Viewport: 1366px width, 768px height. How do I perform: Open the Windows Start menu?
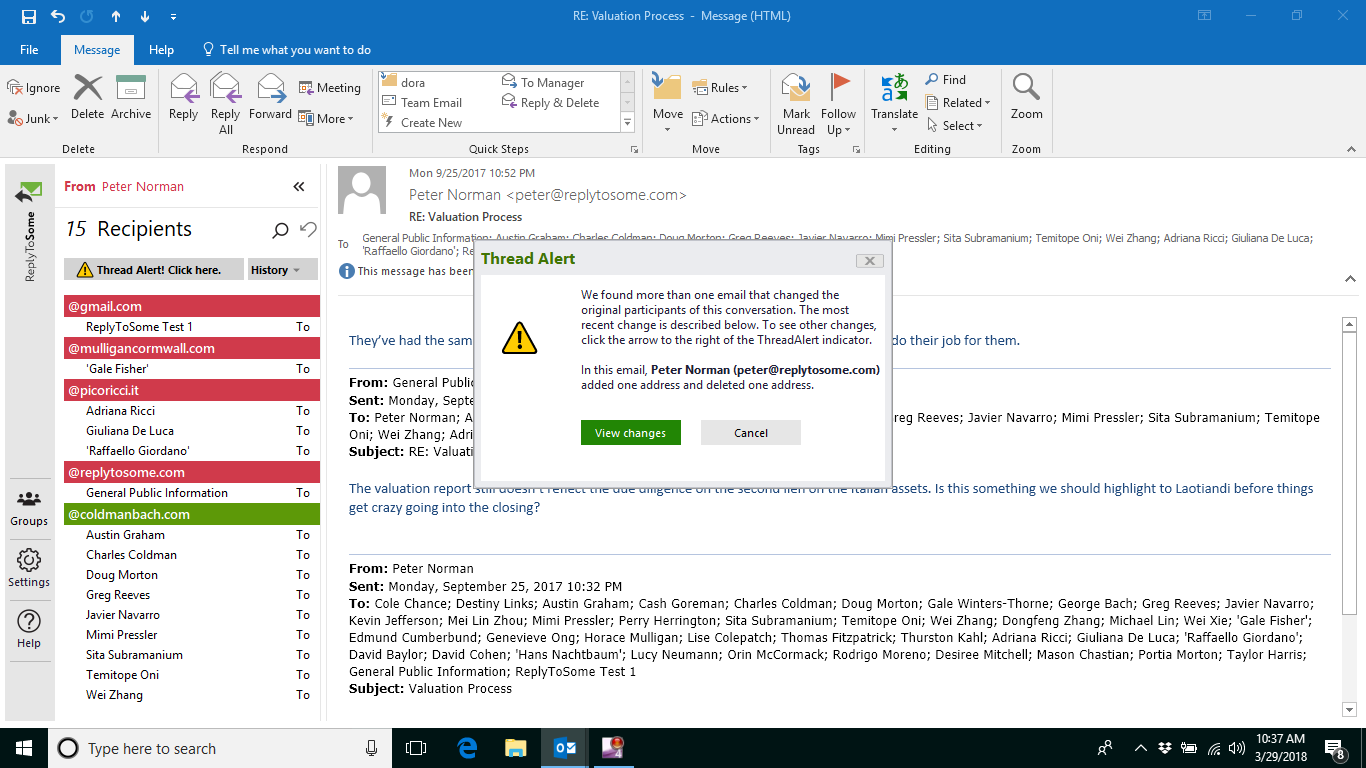pos(24,748)
